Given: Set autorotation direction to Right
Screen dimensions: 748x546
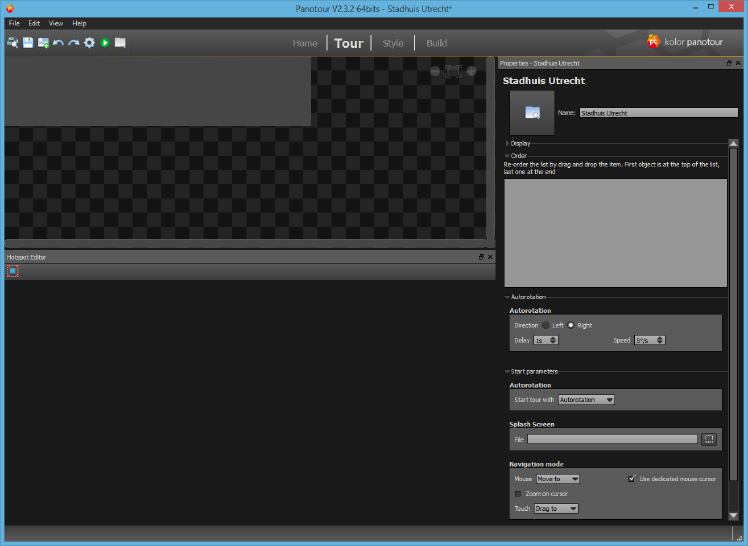Looking at the screenshot, I should click(x=571, y=325).
